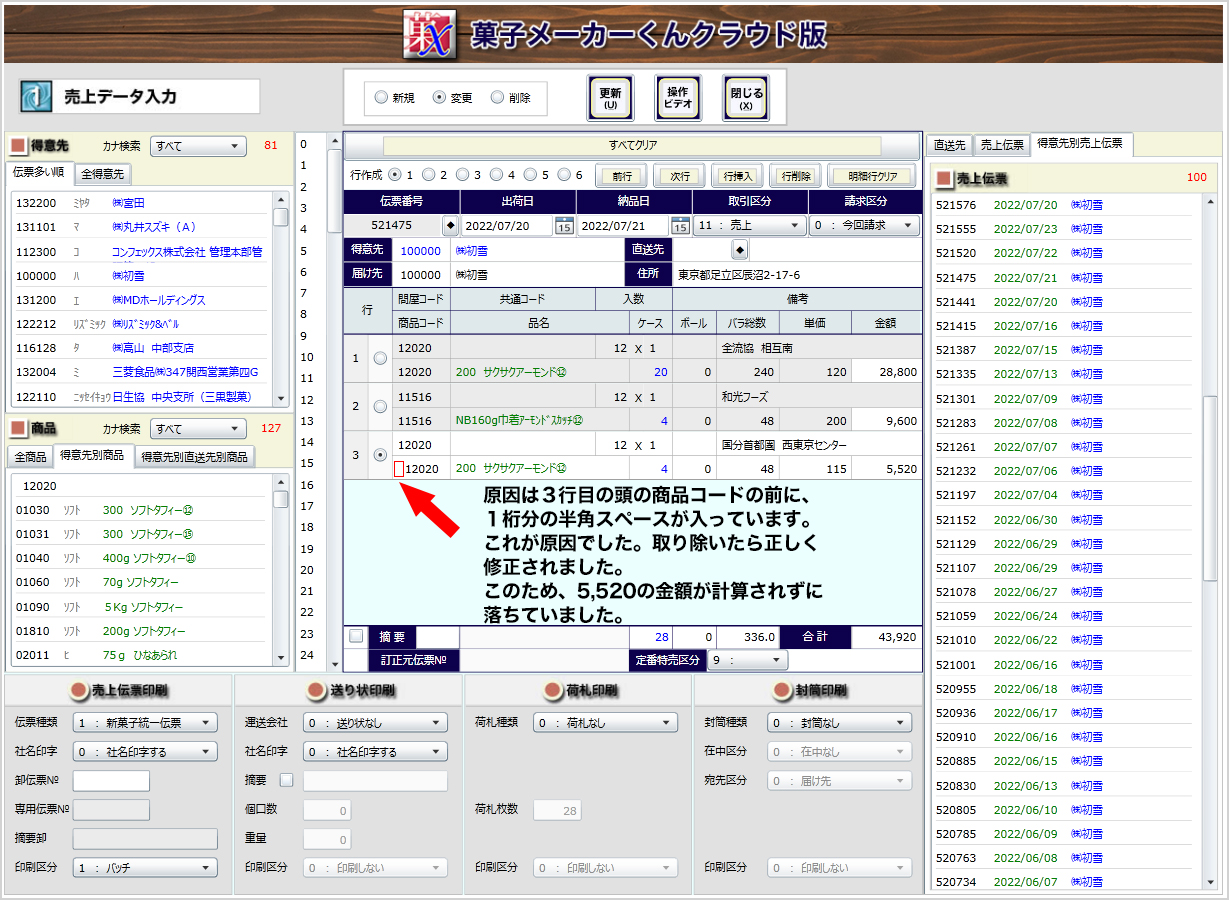Open the 伝票種類 dropdown showing 新菓子統一伝票
Screen dimensions: 1229x900
[x=145, y=723]
